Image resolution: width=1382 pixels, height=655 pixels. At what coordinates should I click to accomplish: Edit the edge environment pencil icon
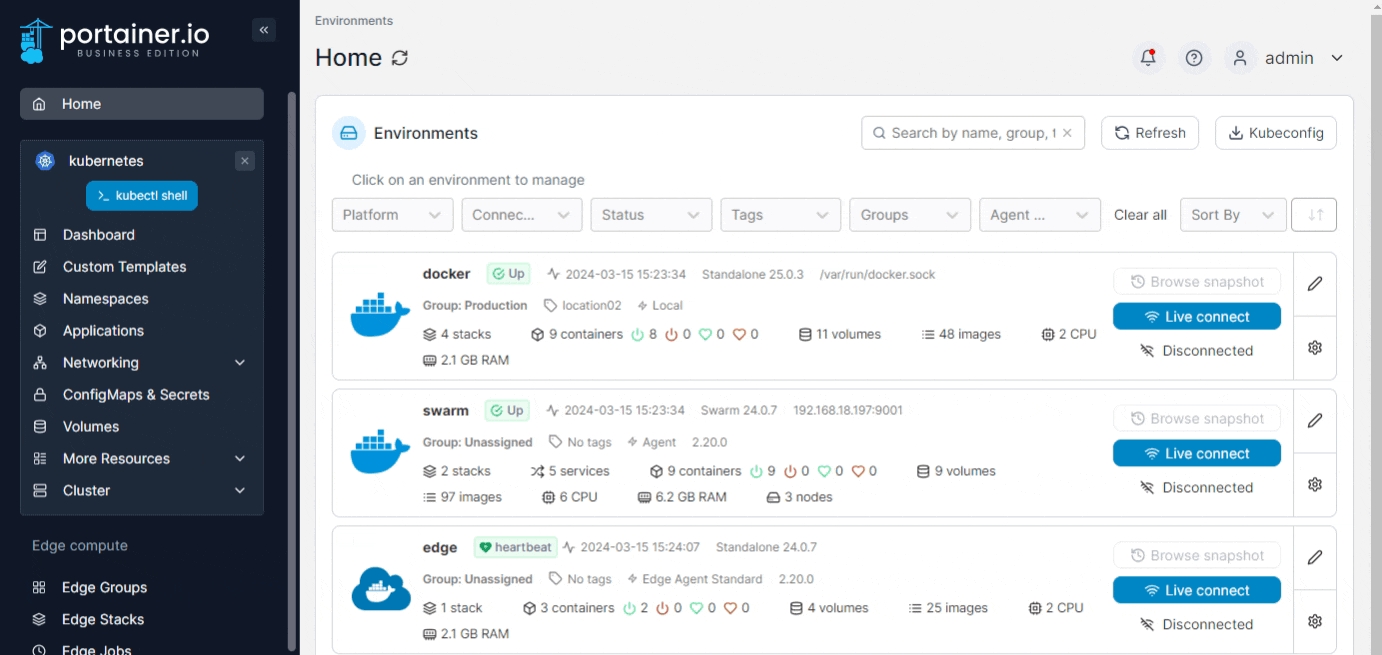tap(1315, 557)
